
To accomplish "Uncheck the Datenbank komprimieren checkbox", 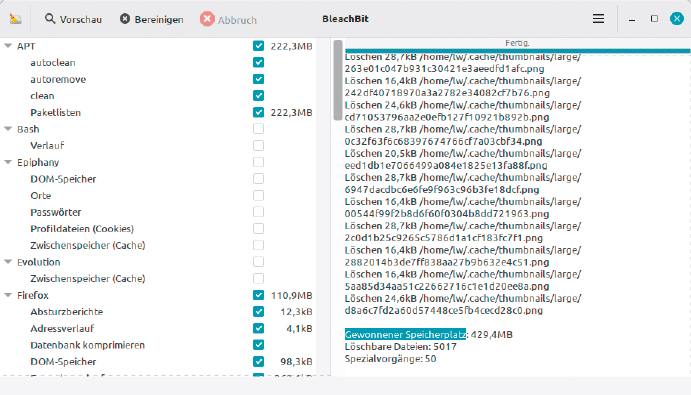I will click(x=259, y=345).
